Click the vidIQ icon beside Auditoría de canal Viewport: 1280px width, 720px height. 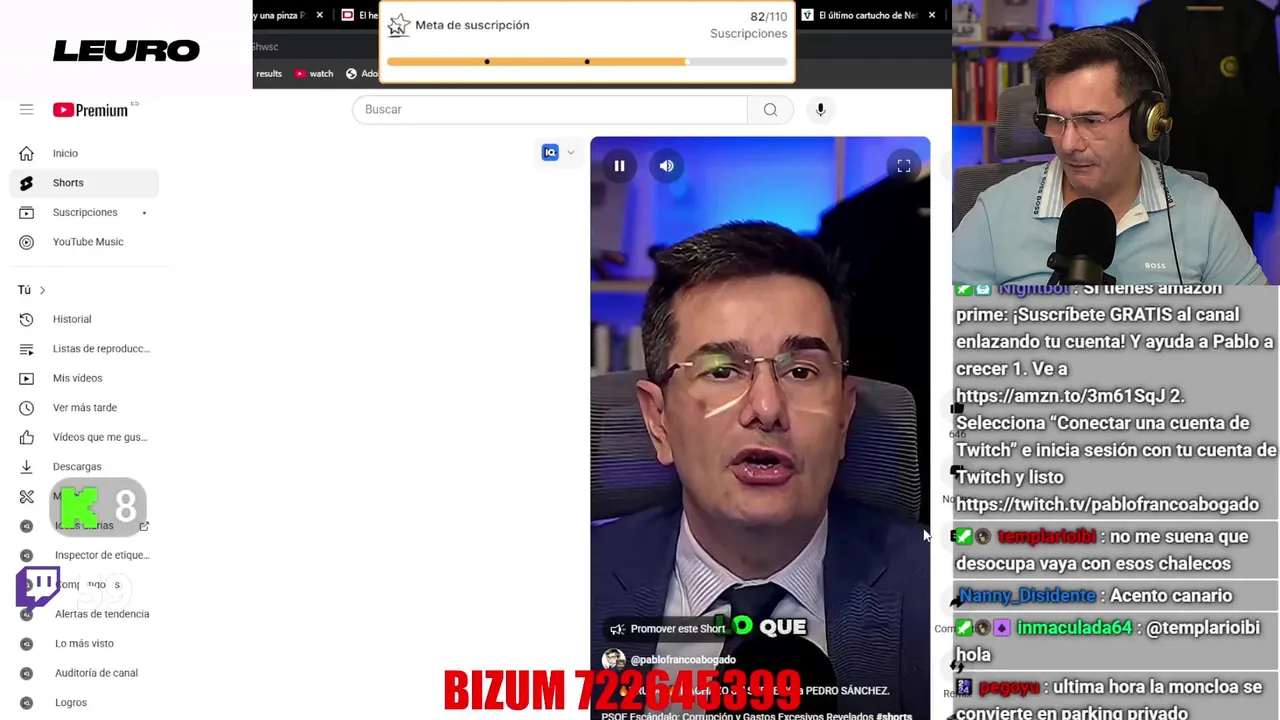(27, 673)
